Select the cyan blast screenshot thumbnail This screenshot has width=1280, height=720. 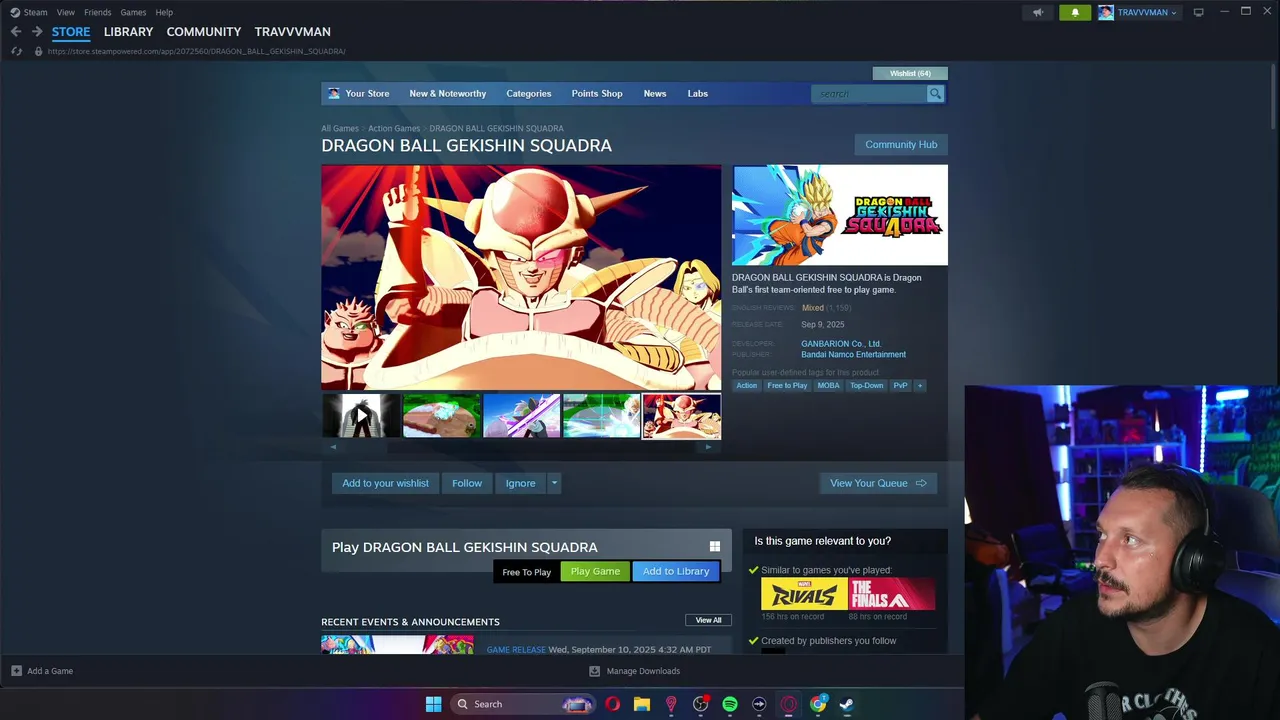click(602, 416)
